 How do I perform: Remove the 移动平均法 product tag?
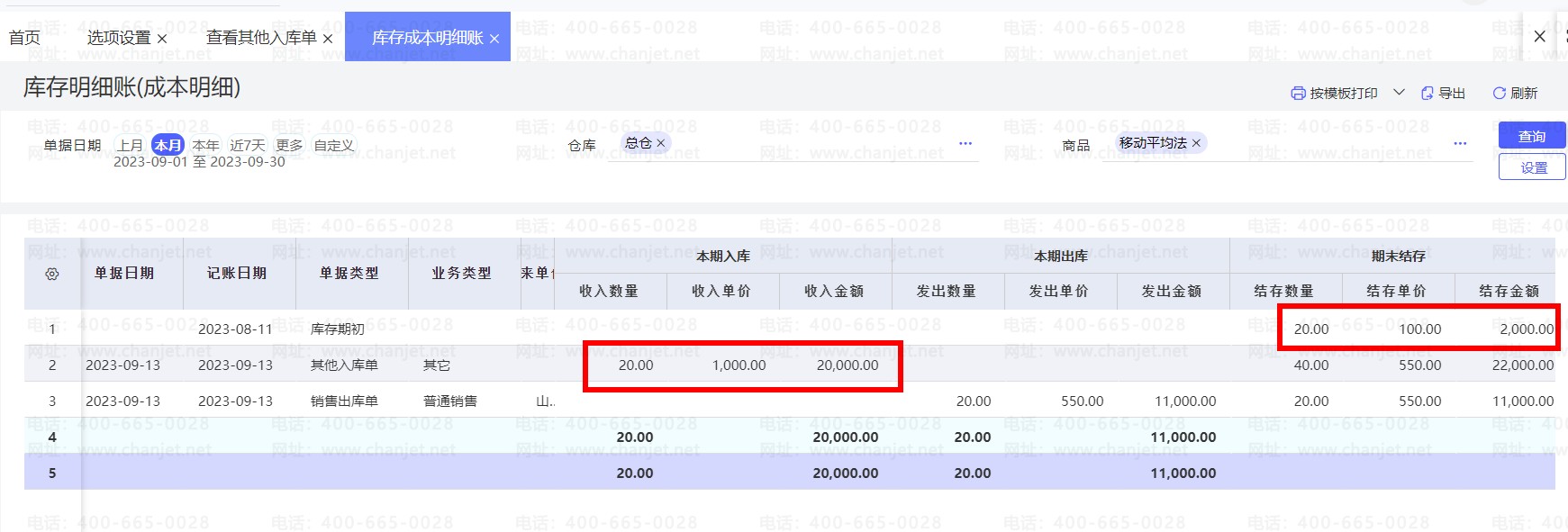pyautogui.click(x=1196, y=143)
